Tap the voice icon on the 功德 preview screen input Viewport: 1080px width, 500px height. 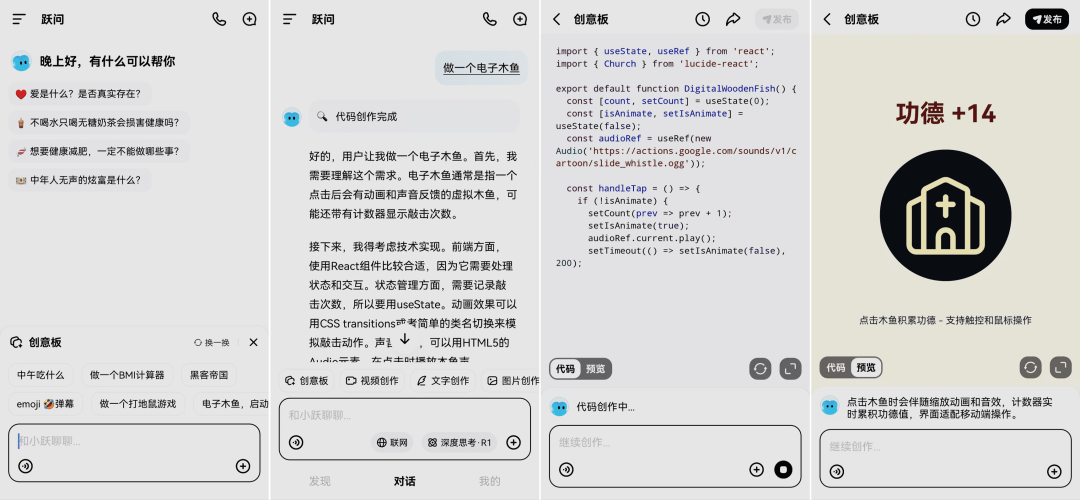point(837,472)
